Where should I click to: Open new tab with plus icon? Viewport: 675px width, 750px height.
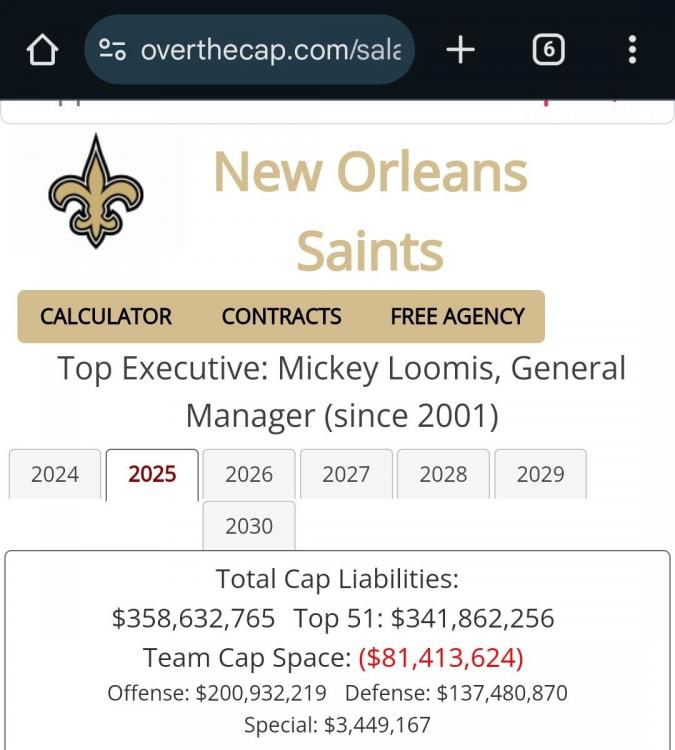pyautogui.click(x=460, y=50)
